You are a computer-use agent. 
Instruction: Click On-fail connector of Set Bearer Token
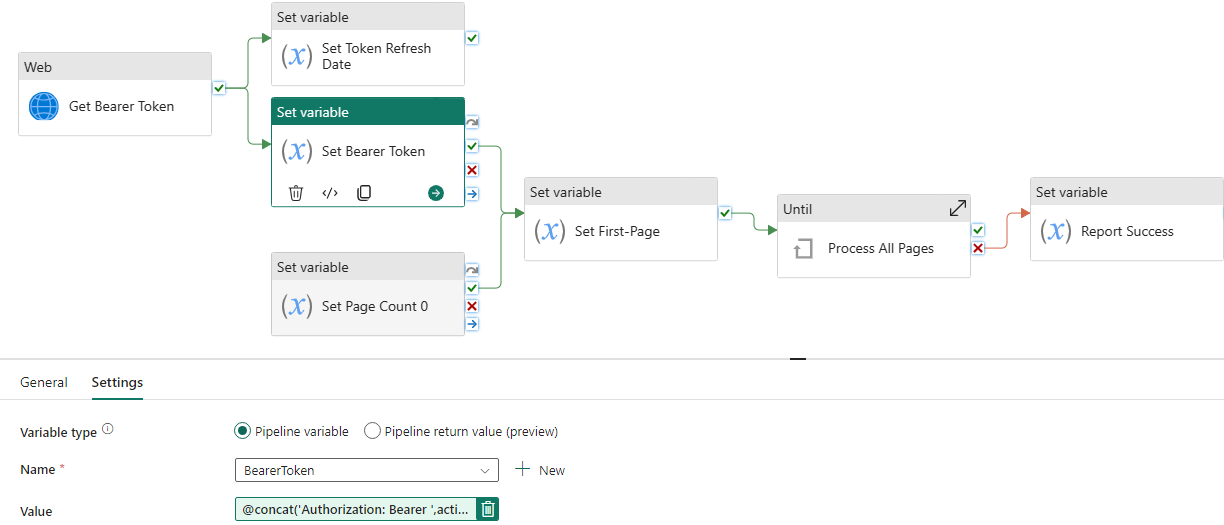472,170
